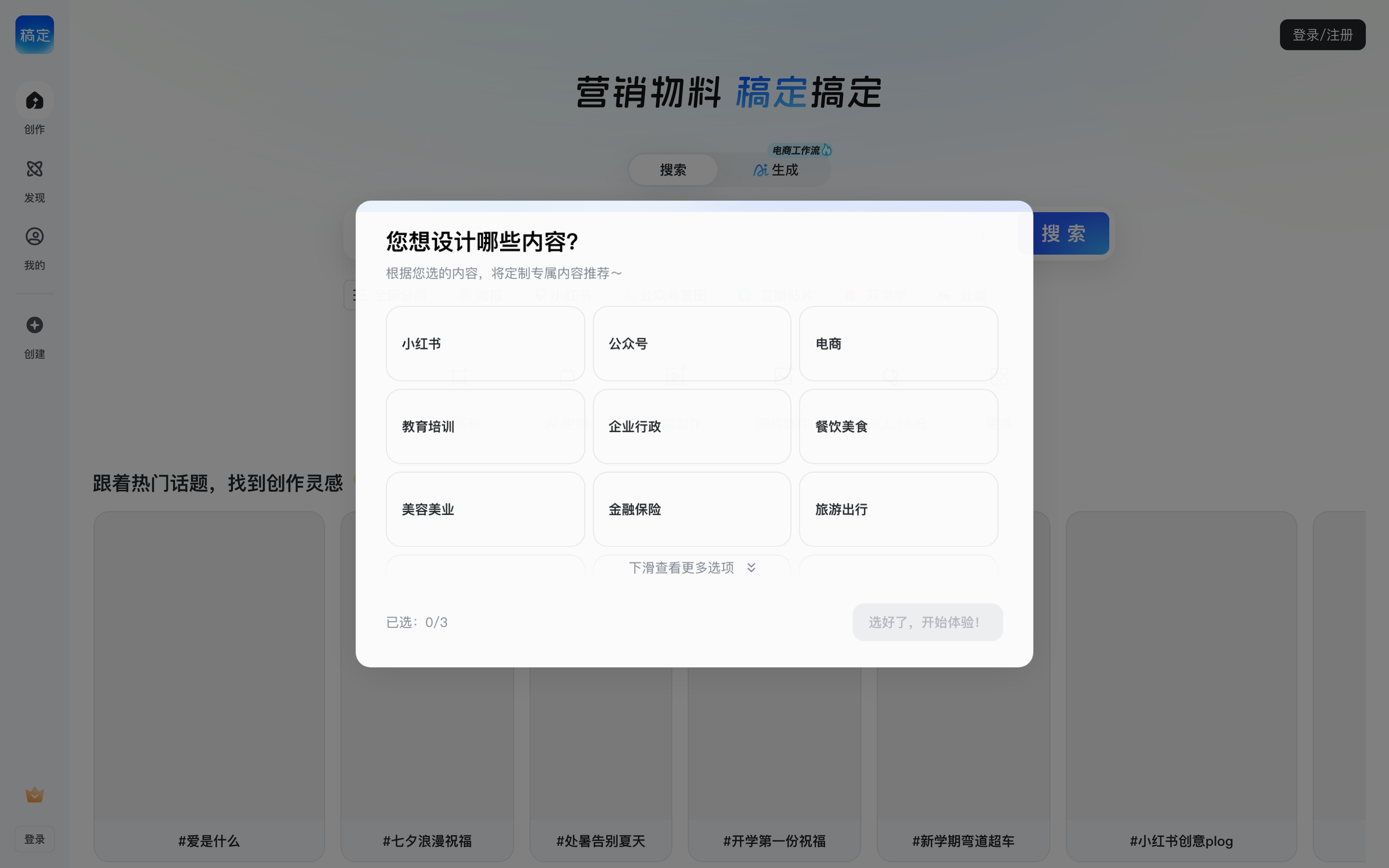Toggle the 餐饮美食 option card

[898, 427]
